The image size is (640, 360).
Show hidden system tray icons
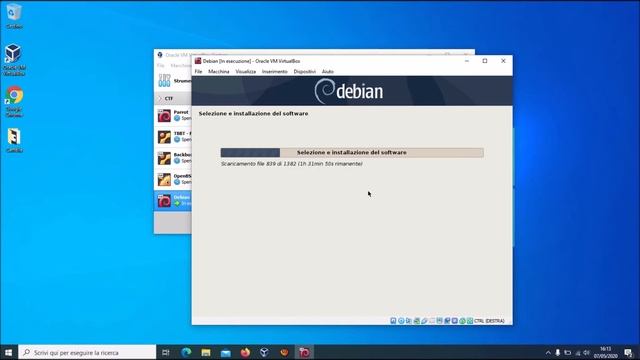click(x=548, y=353)
